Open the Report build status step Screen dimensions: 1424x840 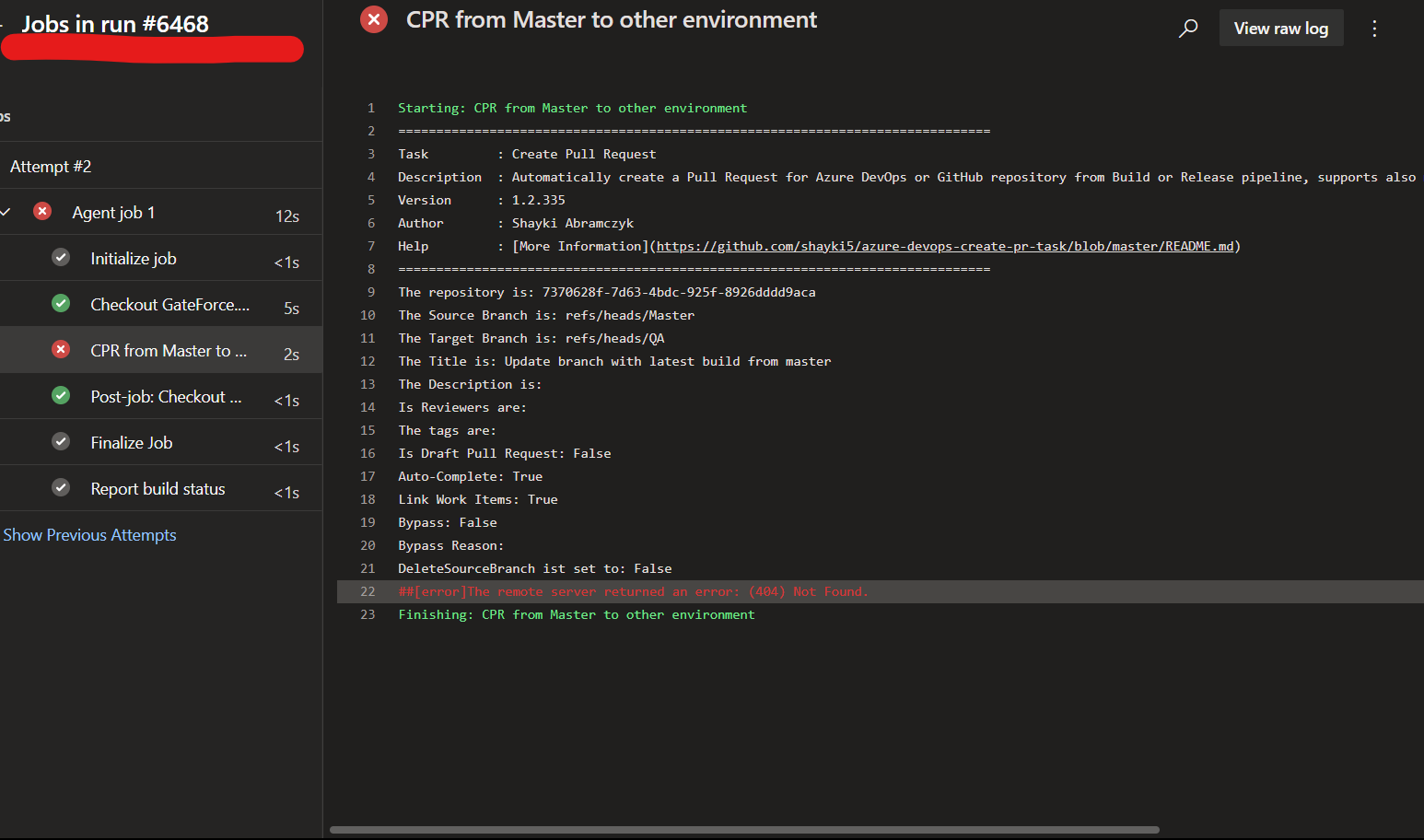(x=158, y=488)
